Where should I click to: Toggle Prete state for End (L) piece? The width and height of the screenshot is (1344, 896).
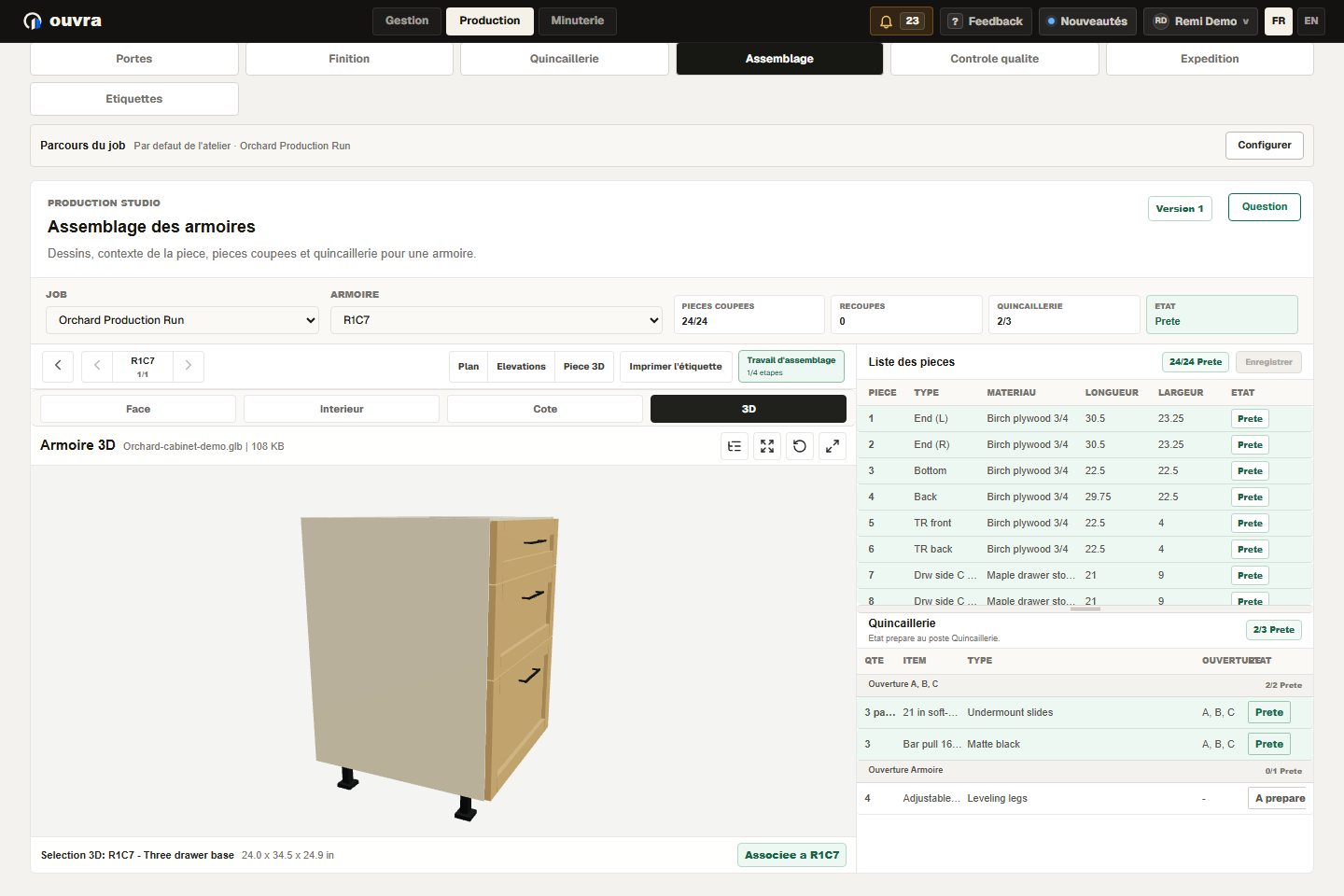[x=1250, y=419]
